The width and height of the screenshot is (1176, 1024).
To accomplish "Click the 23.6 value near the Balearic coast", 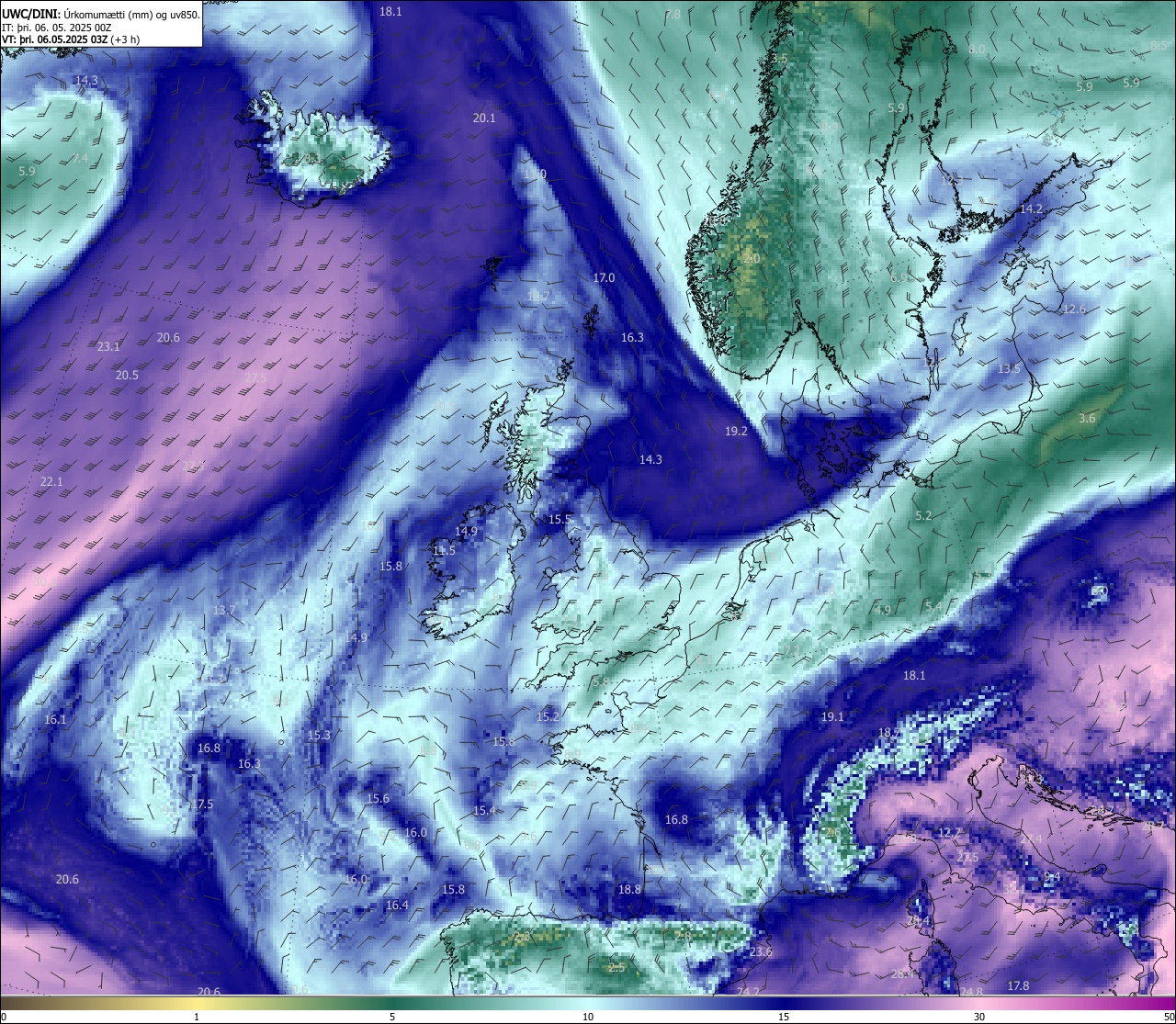I will [761, 951].
